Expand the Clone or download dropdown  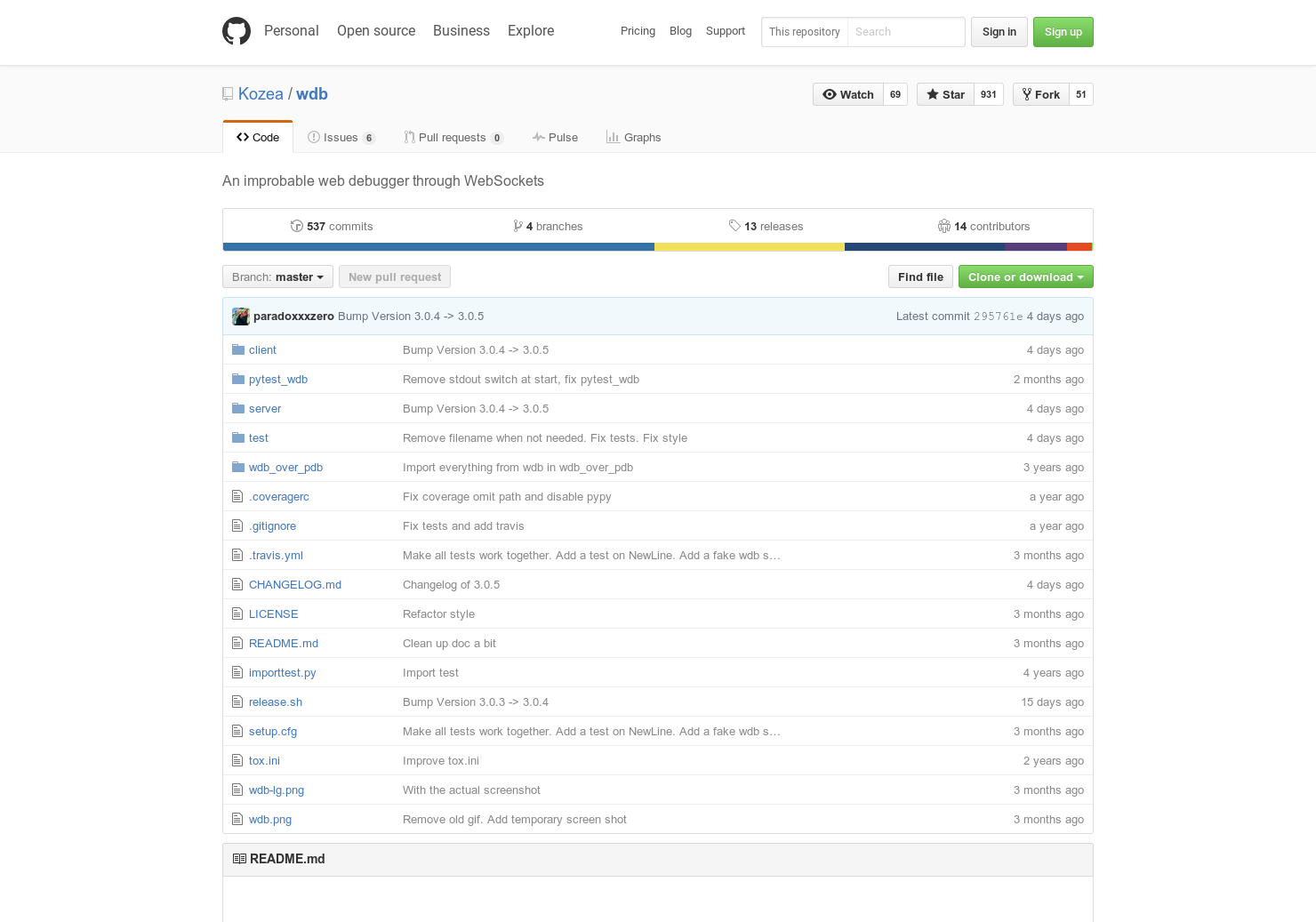(1025, 277)
